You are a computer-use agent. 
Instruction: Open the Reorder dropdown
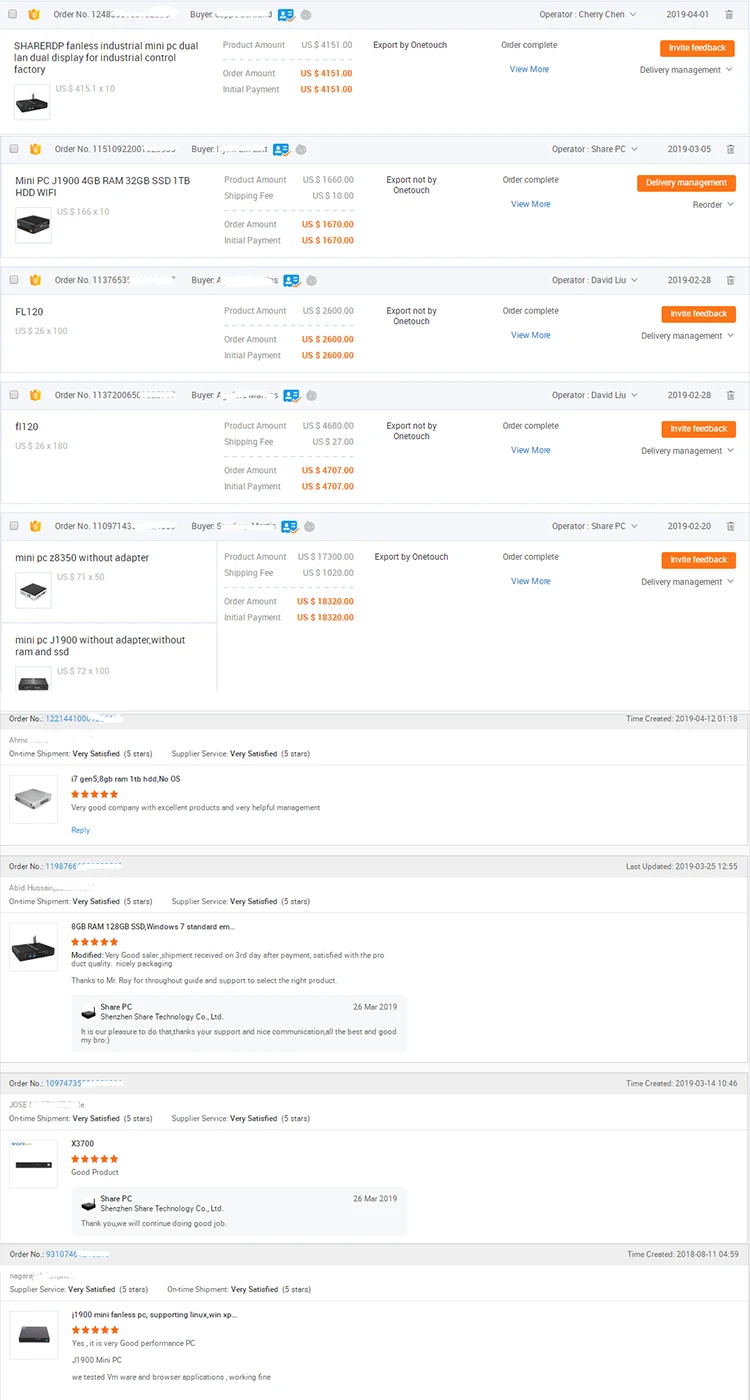[x=713, y=205]
